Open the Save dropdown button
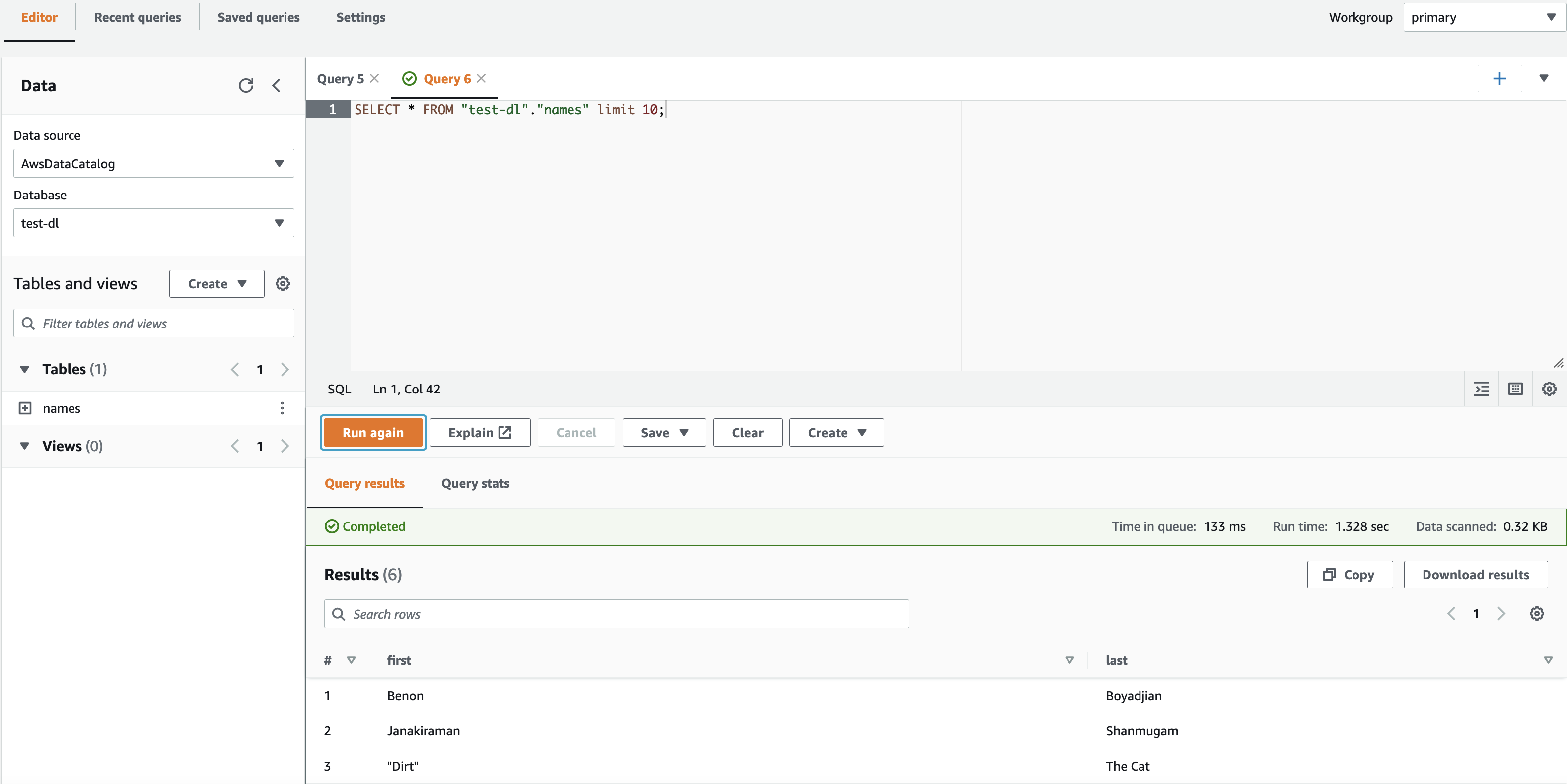Screen dimensions: 1567x784 [664, 433]
